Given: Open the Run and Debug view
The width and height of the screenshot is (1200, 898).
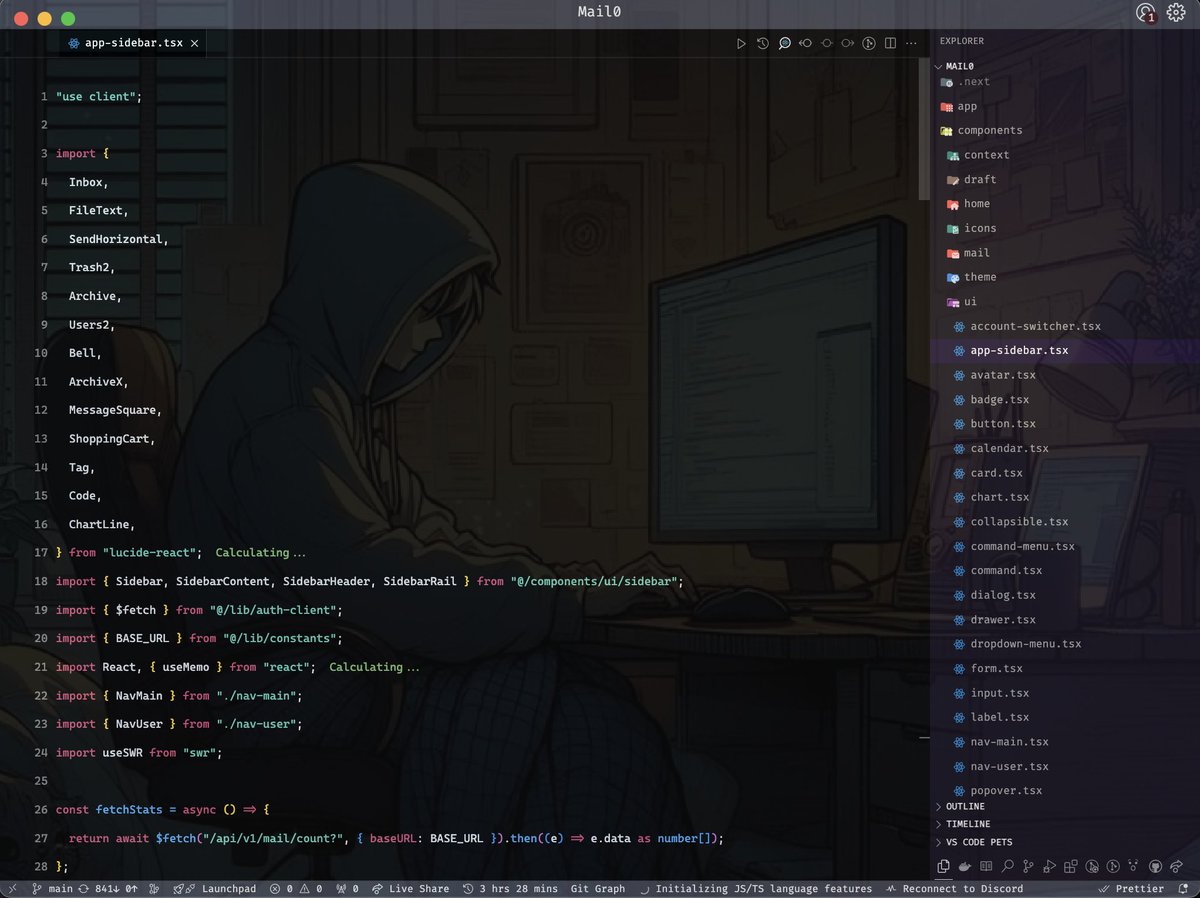Looking at the screenshot, I should pyautogui.click(x=1049, y=866).
